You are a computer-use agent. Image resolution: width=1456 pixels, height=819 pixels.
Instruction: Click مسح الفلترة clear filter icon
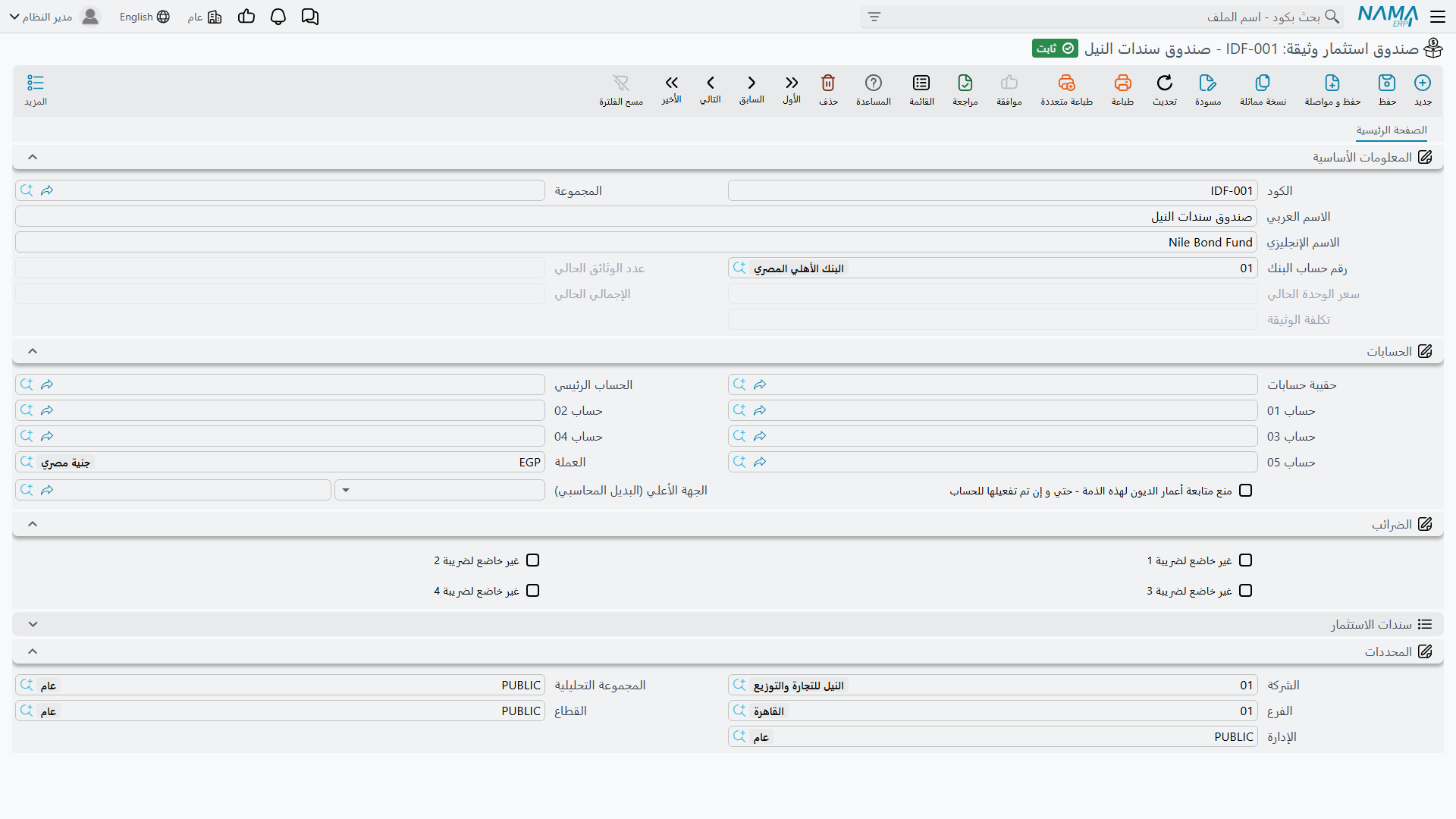621,83
